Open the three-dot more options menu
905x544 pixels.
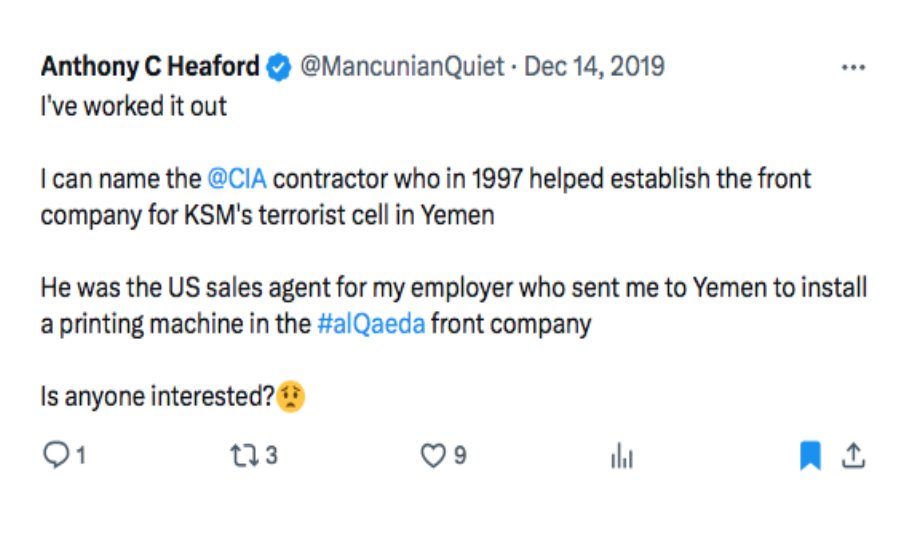coord(852,69)
